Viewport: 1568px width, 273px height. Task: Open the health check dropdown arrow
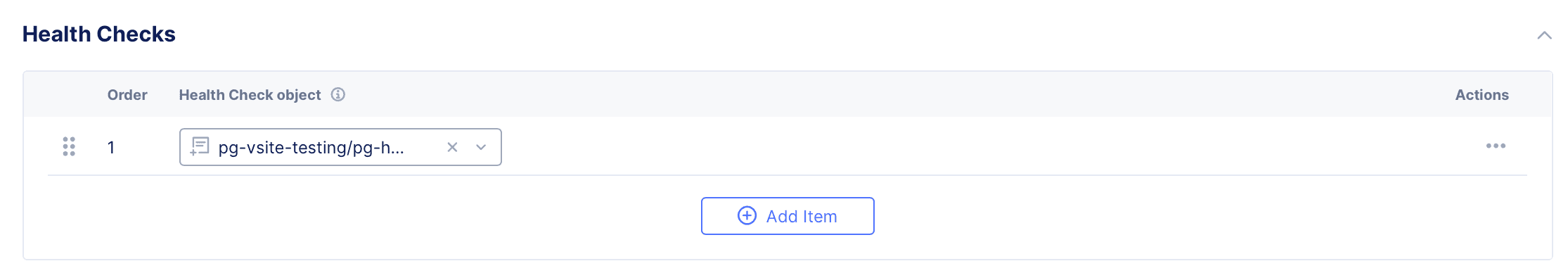pos(481,147)
